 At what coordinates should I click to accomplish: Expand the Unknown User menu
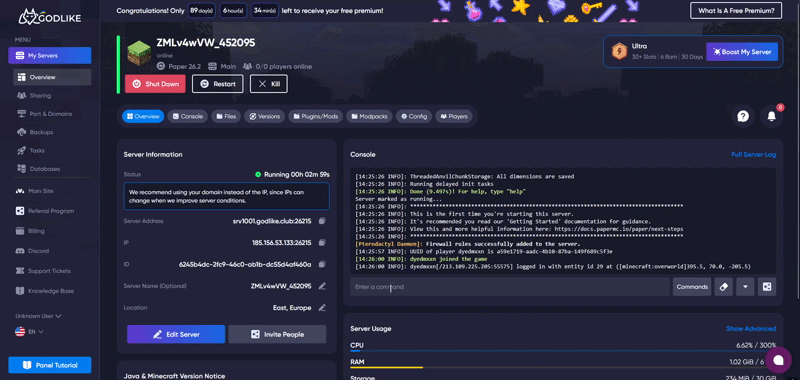[38, 316]
